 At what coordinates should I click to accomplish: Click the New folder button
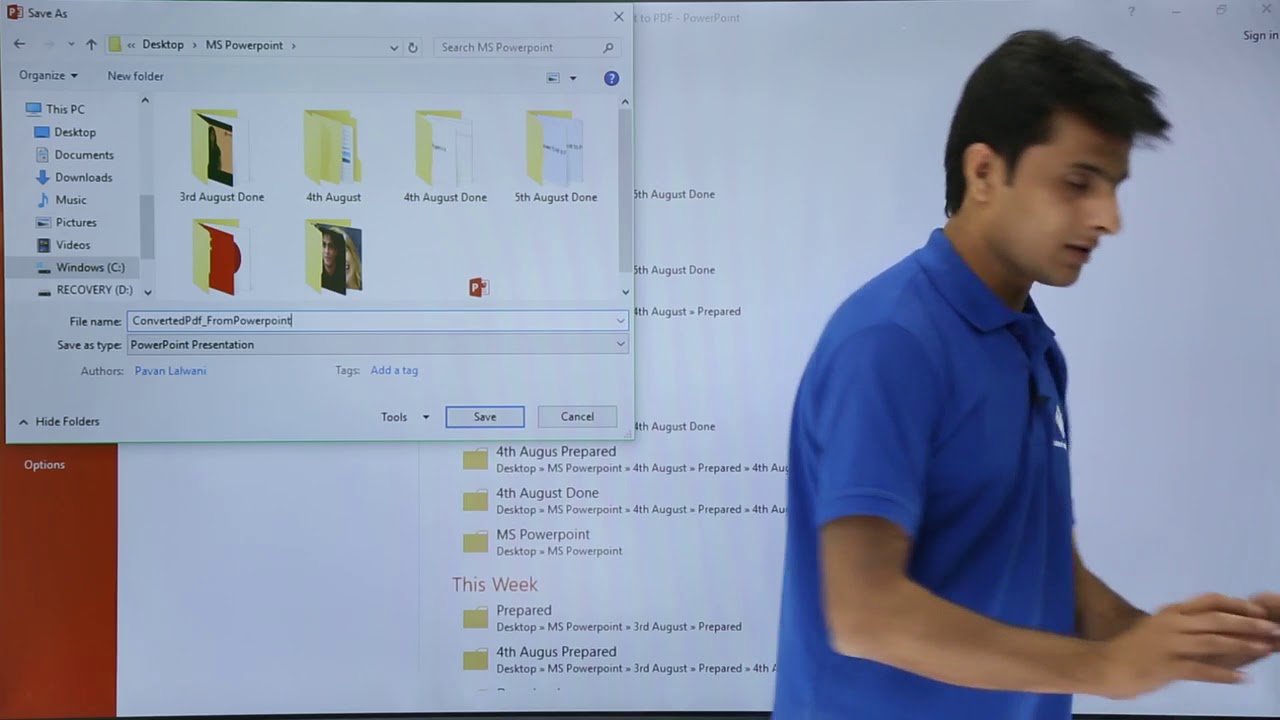coord(135,76)
